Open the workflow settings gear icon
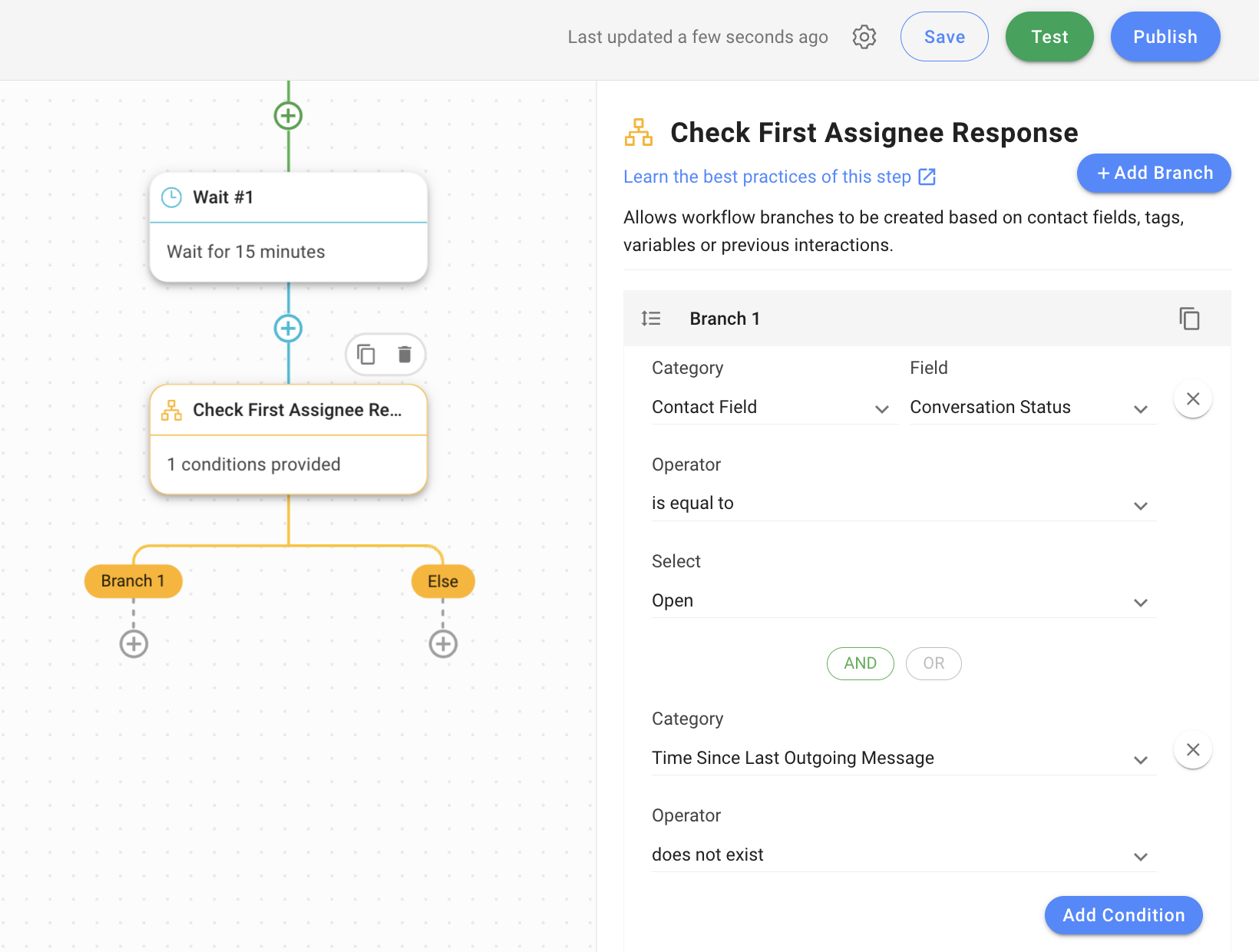This screenshot has width=1259, height=952. pyautogui.click(x=864, y=36)
